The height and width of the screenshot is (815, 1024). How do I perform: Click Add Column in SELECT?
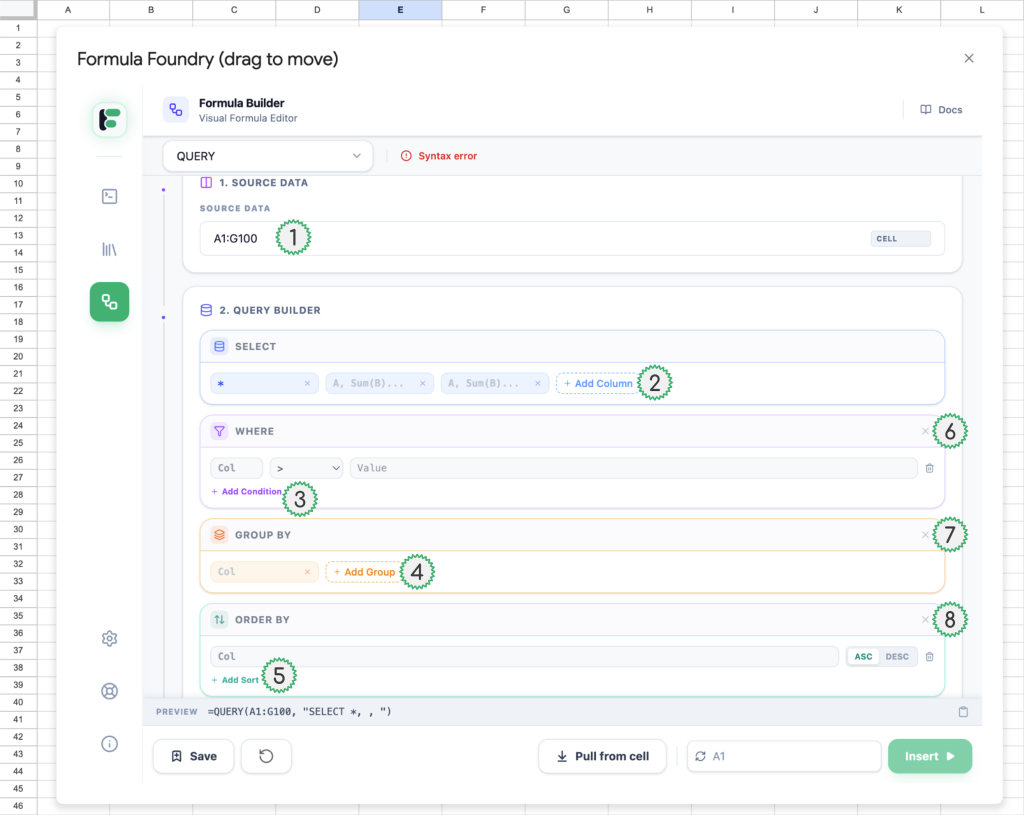(598, 383)
